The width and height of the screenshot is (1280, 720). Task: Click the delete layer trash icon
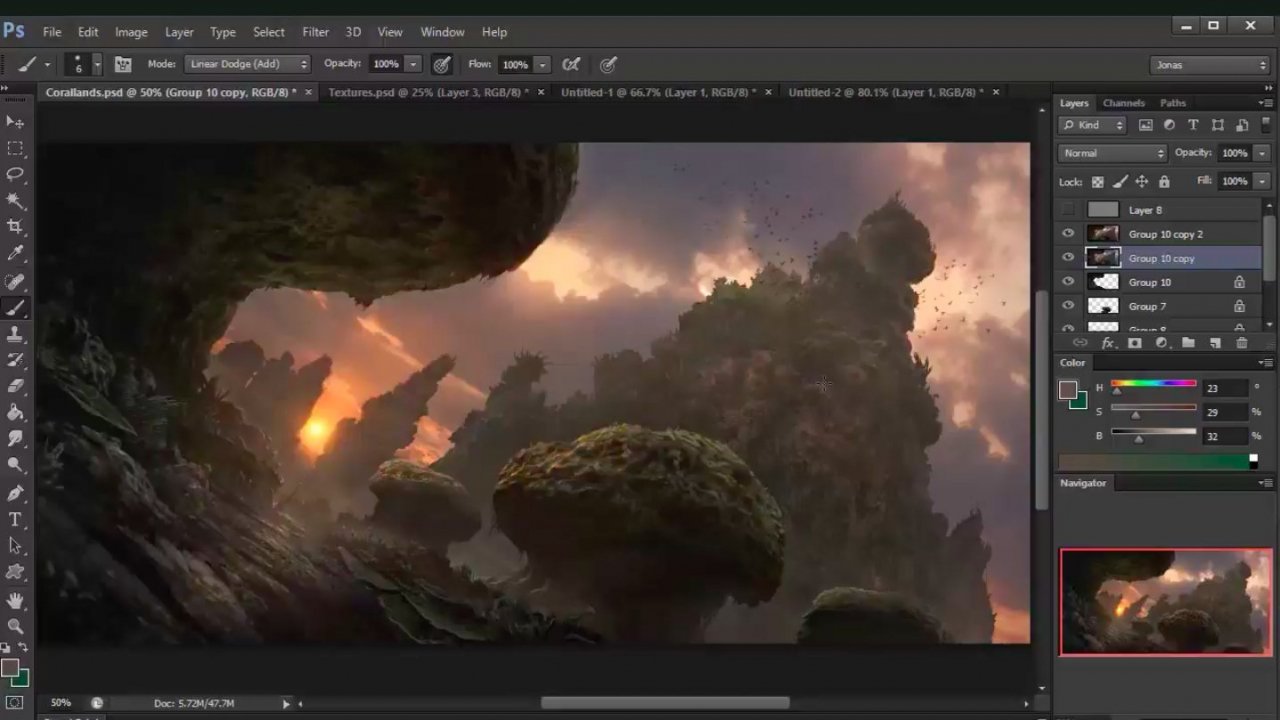pos(1242,342)
